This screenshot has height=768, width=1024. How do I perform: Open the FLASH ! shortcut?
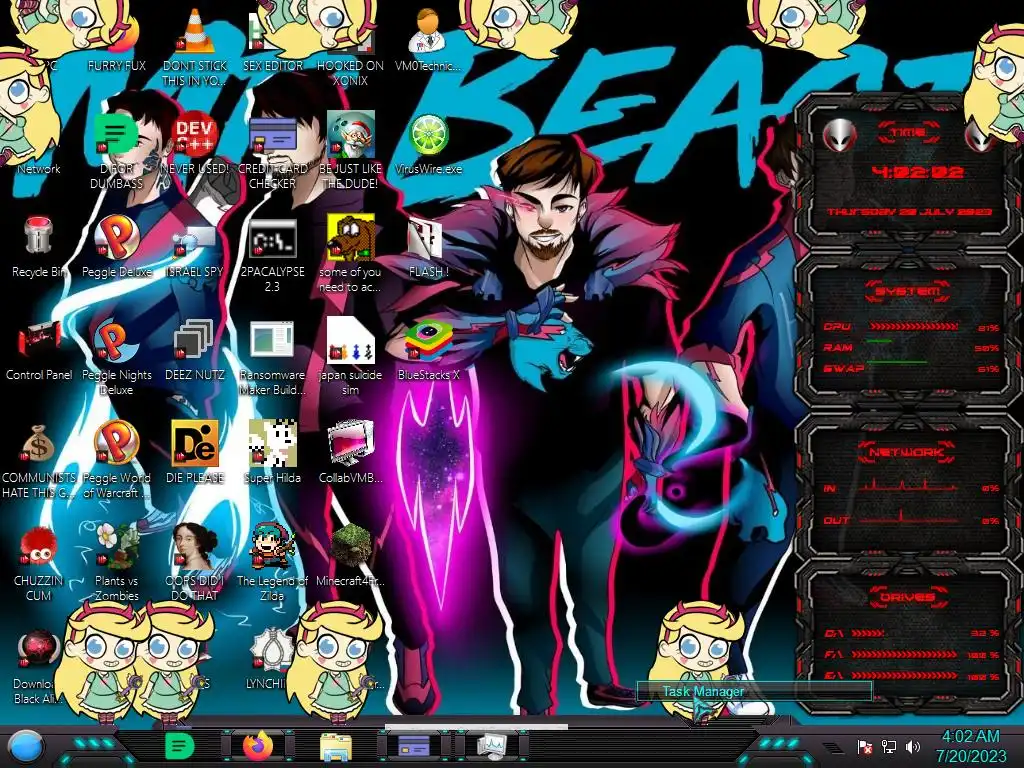(428, 247)
